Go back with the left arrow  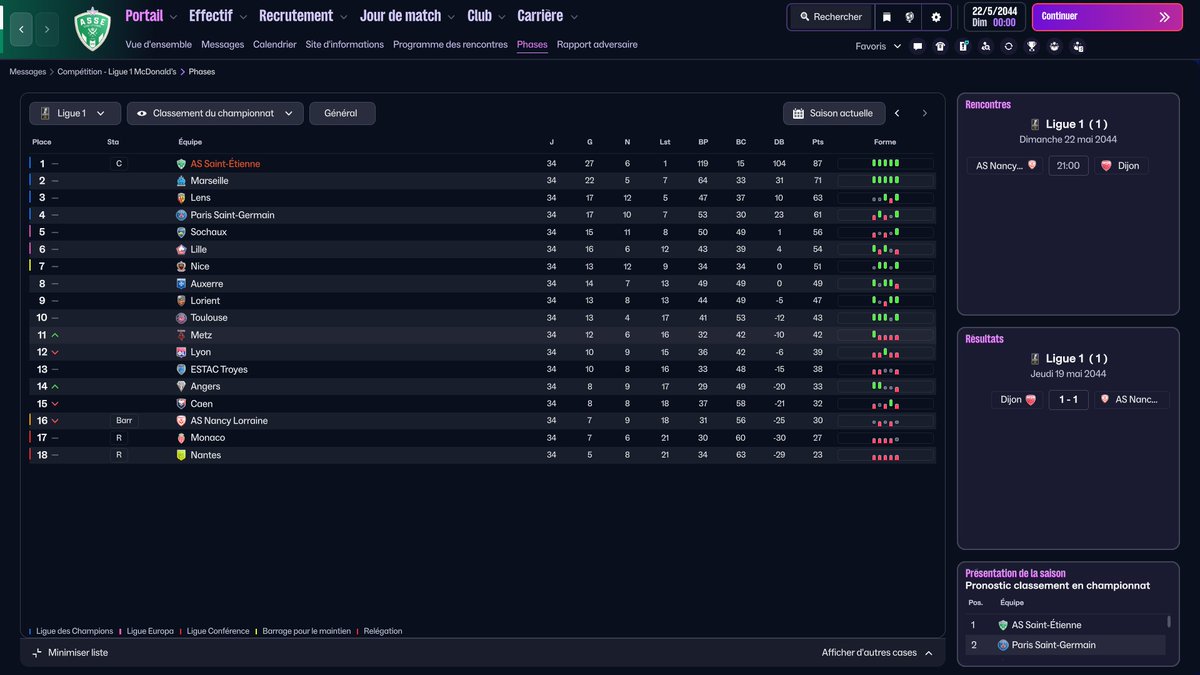click(21, 30)
